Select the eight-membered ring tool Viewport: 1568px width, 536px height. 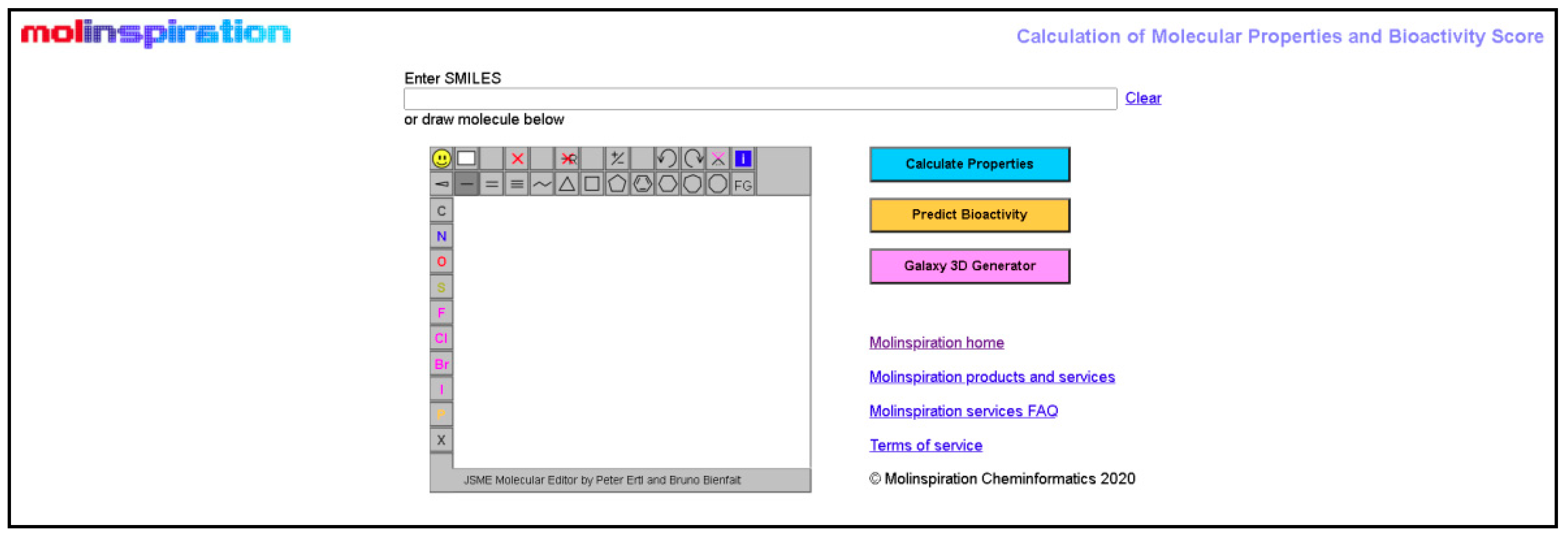point(718,184)
